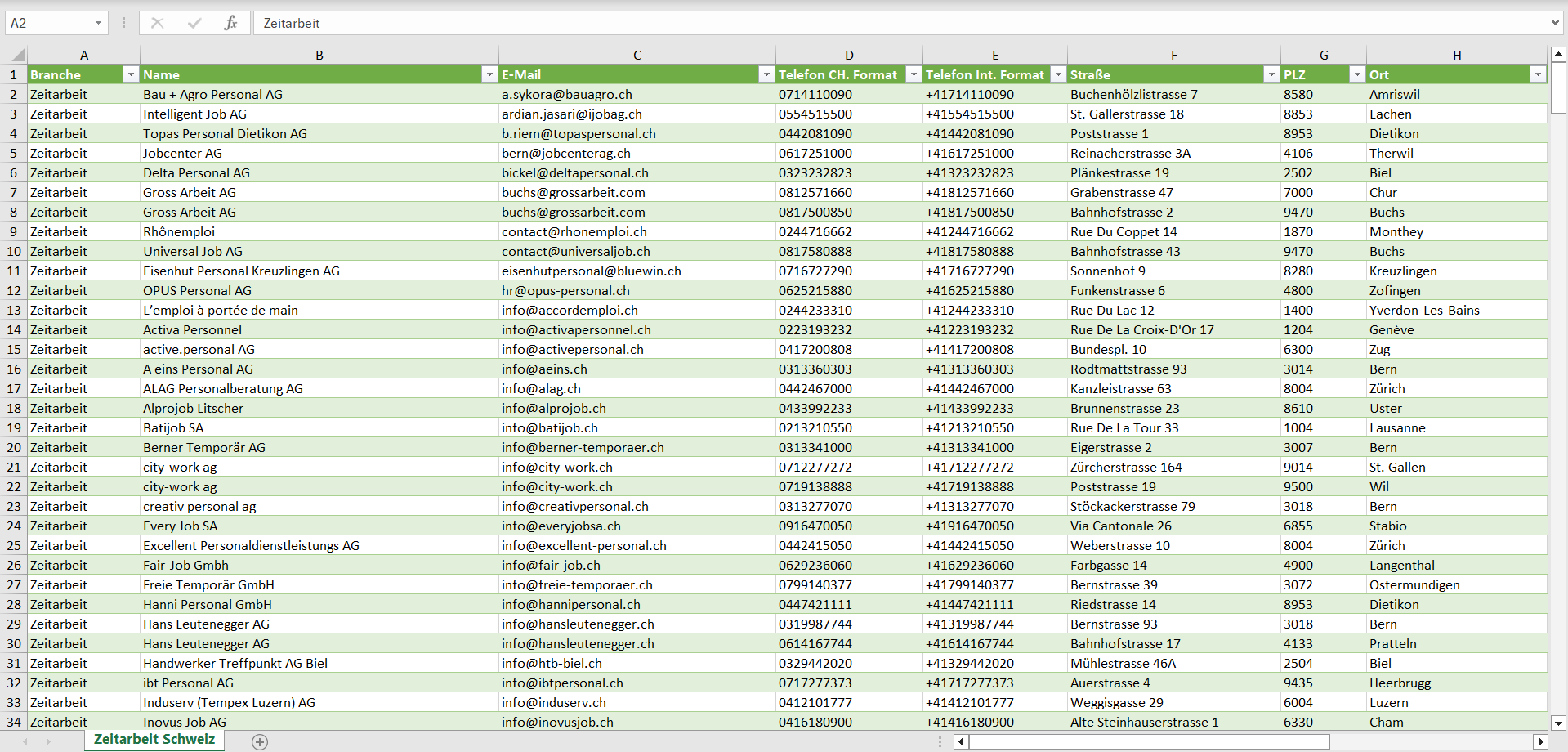Click cell '+41417200808'
The image size is (1568, 752).
point(995,349)
